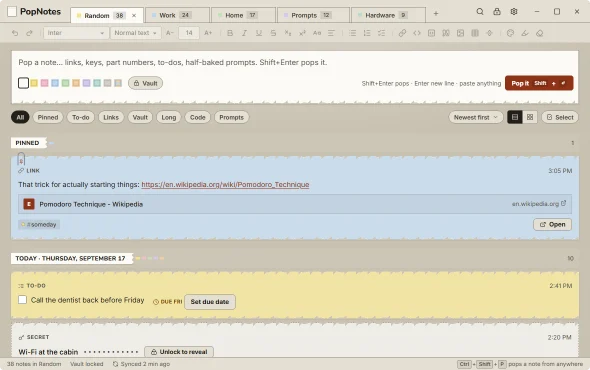Open the color palette icon in toolbar
The height and width of the screenshot is (370, 590).
coord(510,33)
